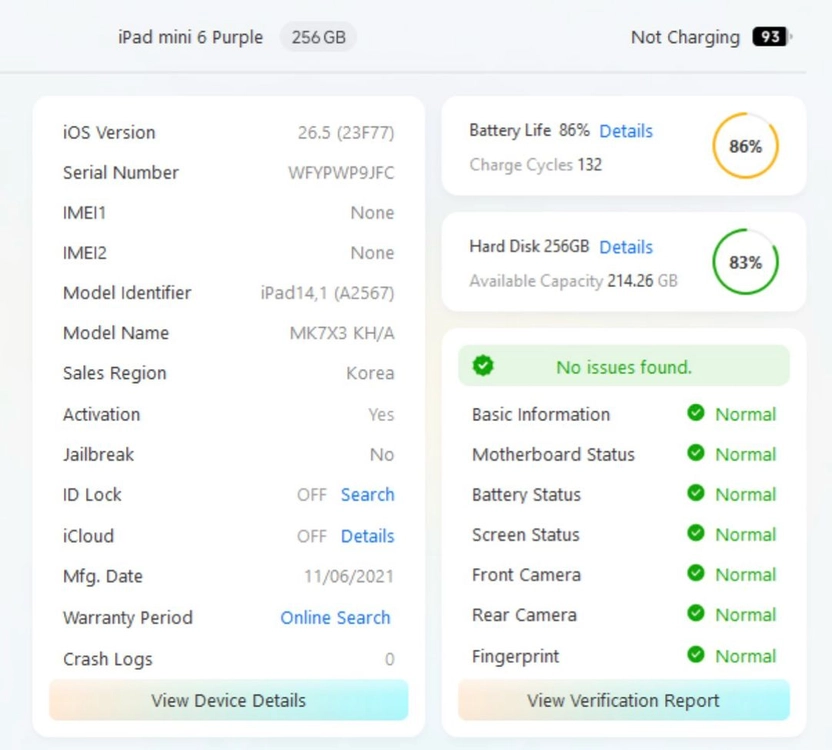Image resolution: width=832 pixels, height=750 pixels.
Task: Click the IMEI2 None value
Action: click(372, 253)
